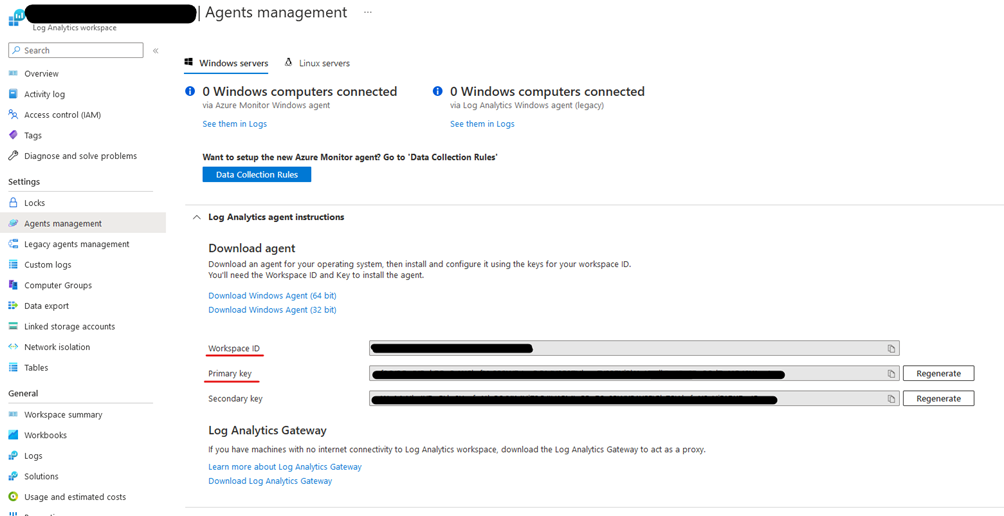1004x516 pixels.
Task: Click the Usage and estimated costs icon
Action: coord(13,497)
